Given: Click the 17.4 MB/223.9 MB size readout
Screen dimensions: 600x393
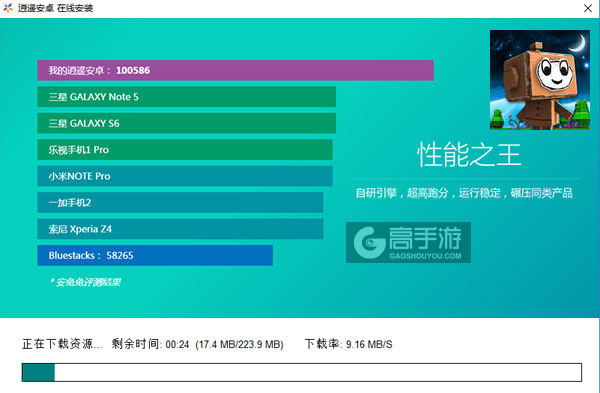Looking at the screenshot, I should 240,344.
